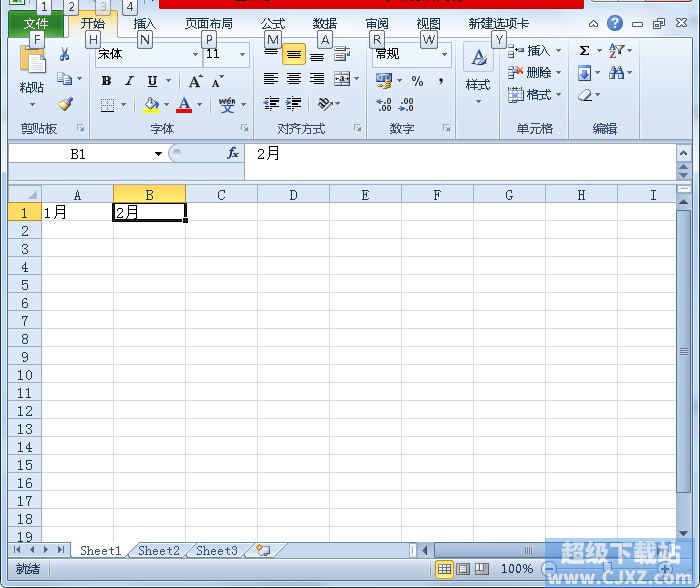This screenshot has width=700, height=588.
Task: Switch to Page Break Preview
Action: 482,569
